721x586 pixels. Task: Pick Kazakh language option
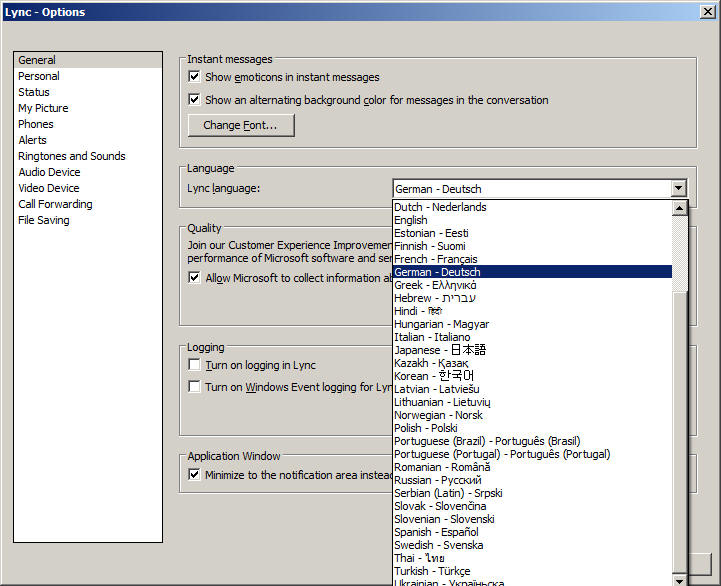pyautogui.click(x=532, y=363)
